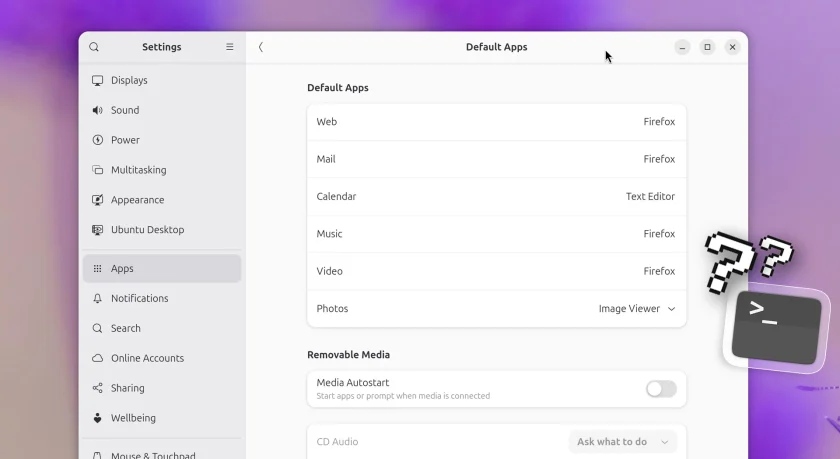This screenshot has width=840, height=459.
Task: Click the Displays monitor icon
Action: point(98,80)
